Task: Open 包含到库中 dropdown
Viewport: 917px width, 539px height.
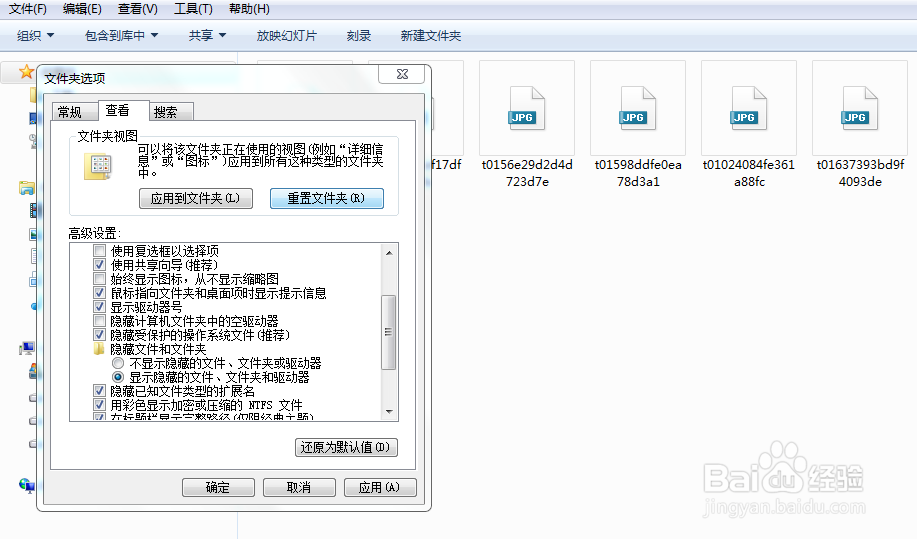Action: tap(121, 36)
